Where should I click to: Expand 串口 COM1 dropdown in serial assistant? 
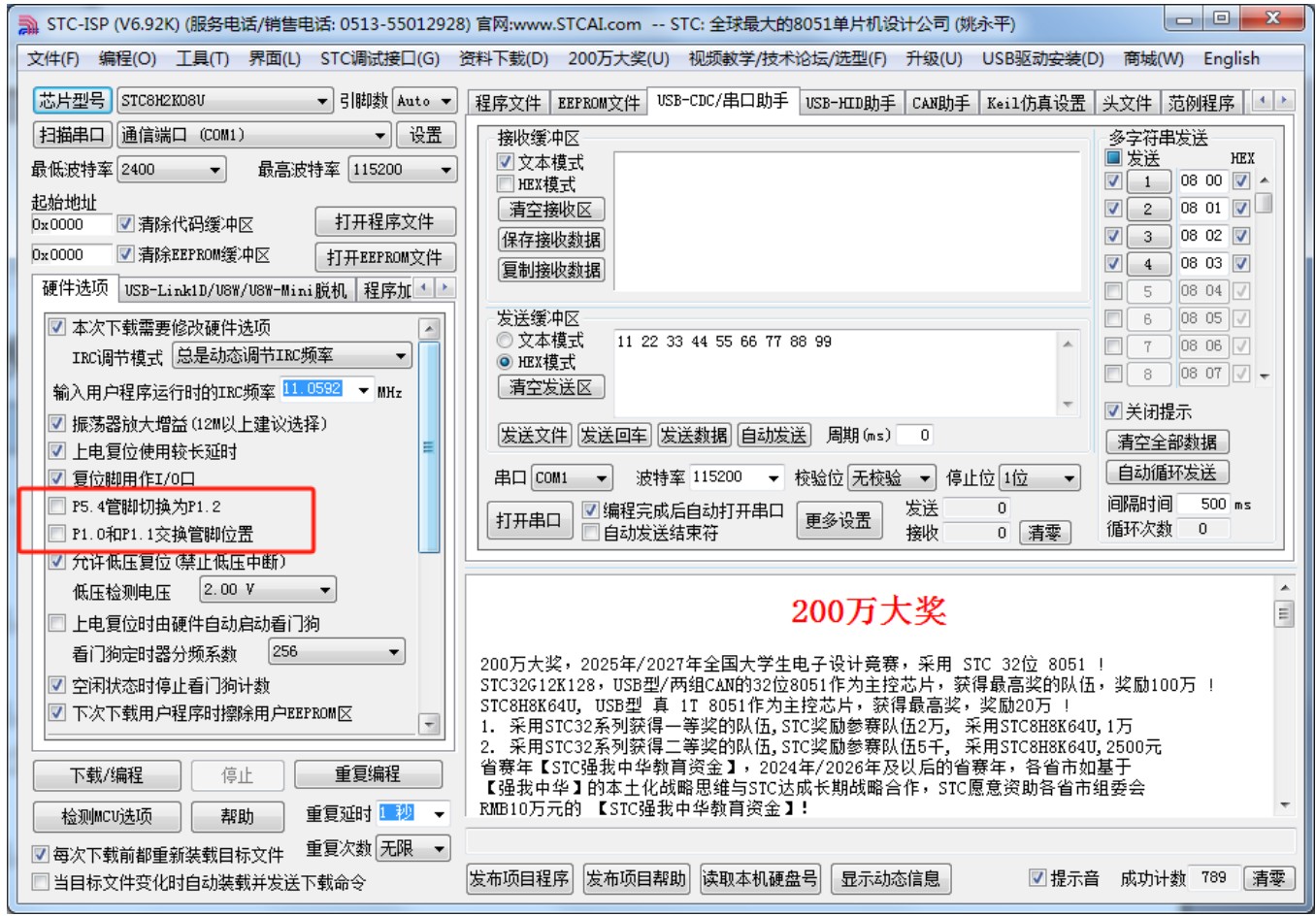[602, 477]
